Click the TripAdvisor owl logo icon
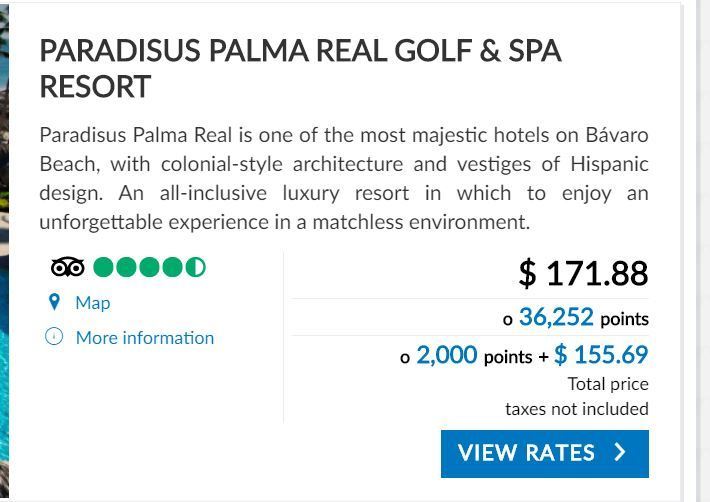Viewport: 710px width, 502px height. pos(67,267)
